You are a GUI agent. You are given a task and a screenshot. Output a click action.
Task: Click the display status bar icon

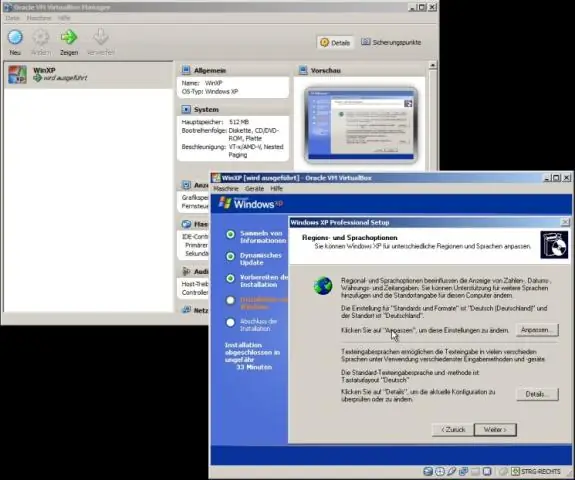tap(487, 471)
